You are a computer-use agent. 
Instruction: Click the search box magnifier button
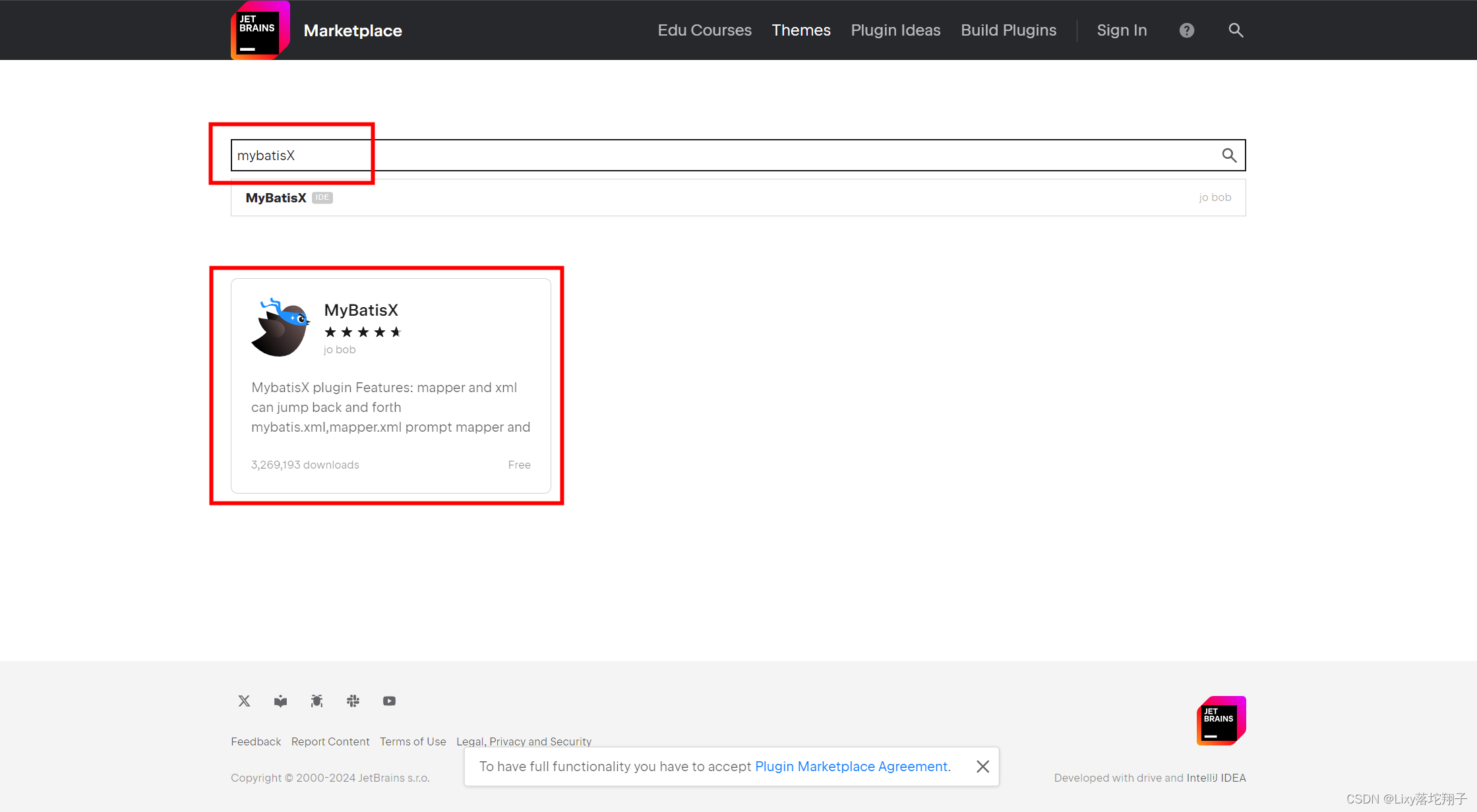pos(1229,156)
